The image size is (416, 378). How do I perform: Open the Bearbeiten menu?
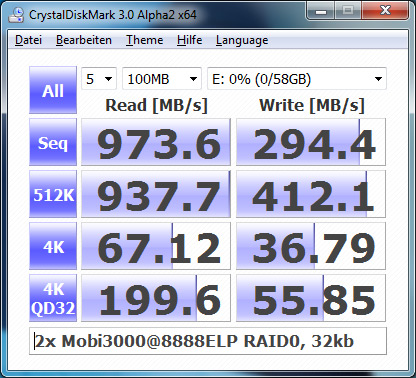(x=84, y=40)
